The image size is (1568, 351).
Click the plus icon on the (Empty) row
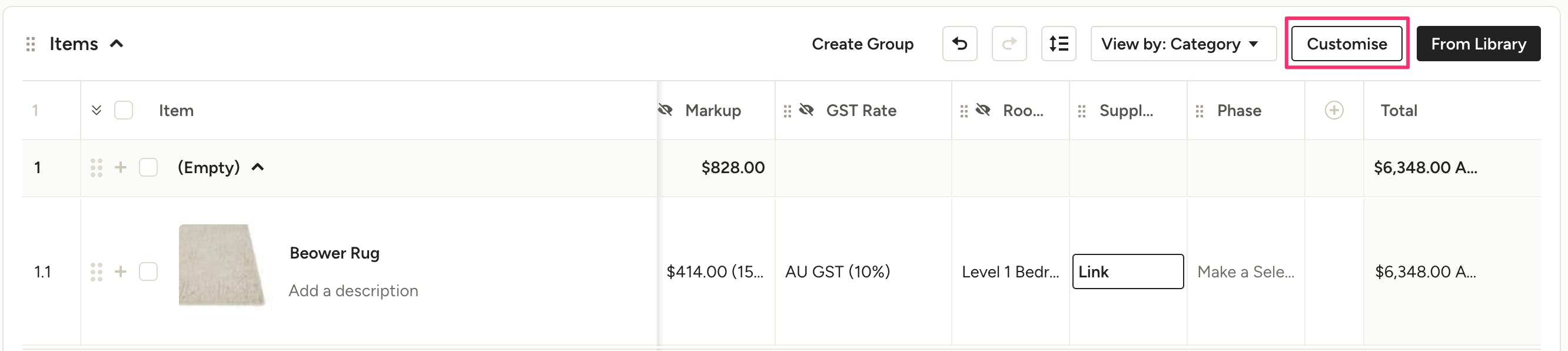pos(121,168)
